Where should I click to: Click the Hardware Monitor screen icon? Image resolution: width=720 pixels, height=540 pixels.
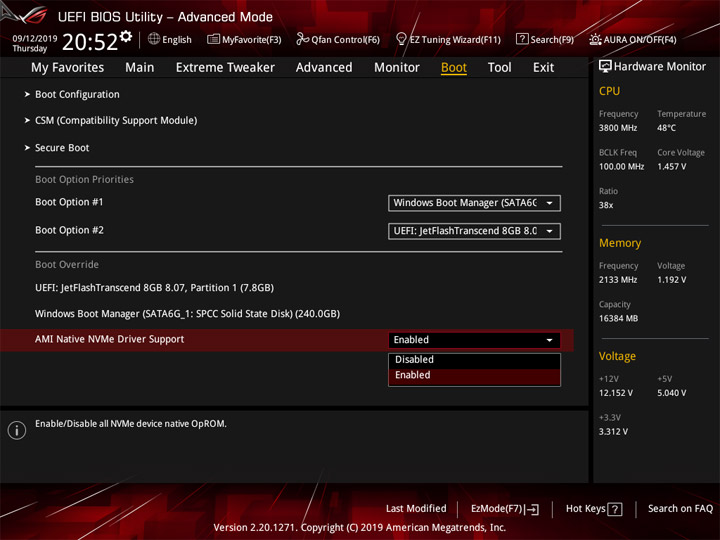point(605,67)
